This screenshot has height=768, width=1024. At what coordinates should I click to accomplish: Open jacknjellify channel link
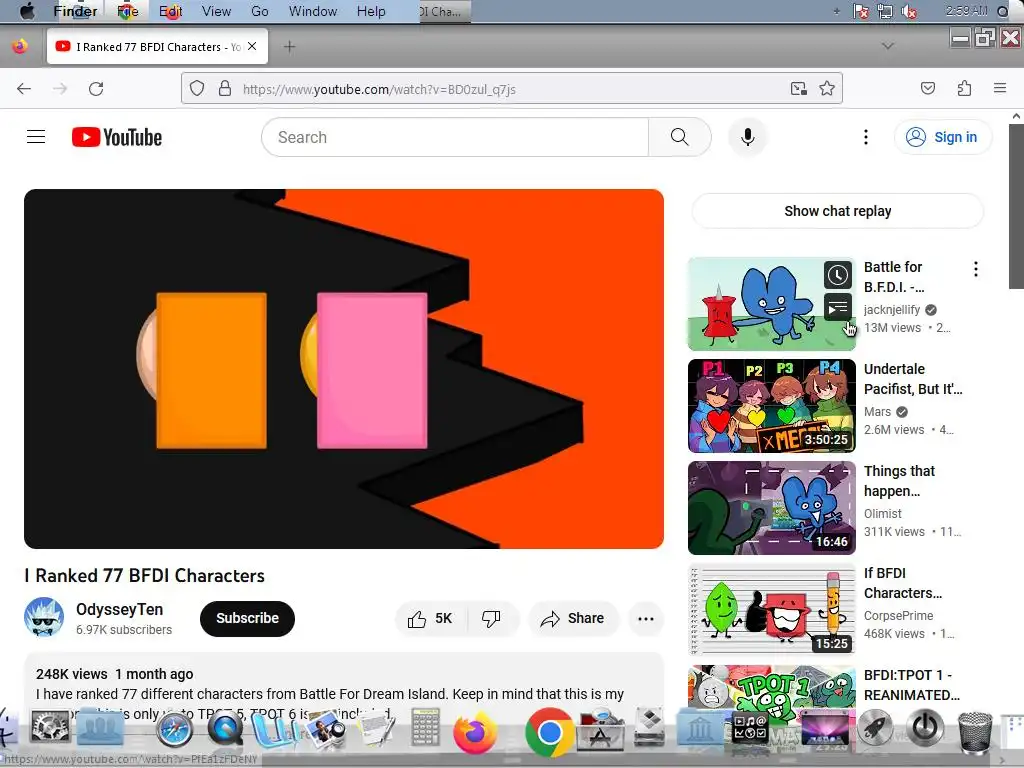pyautogui.click(x=892, y=310)
